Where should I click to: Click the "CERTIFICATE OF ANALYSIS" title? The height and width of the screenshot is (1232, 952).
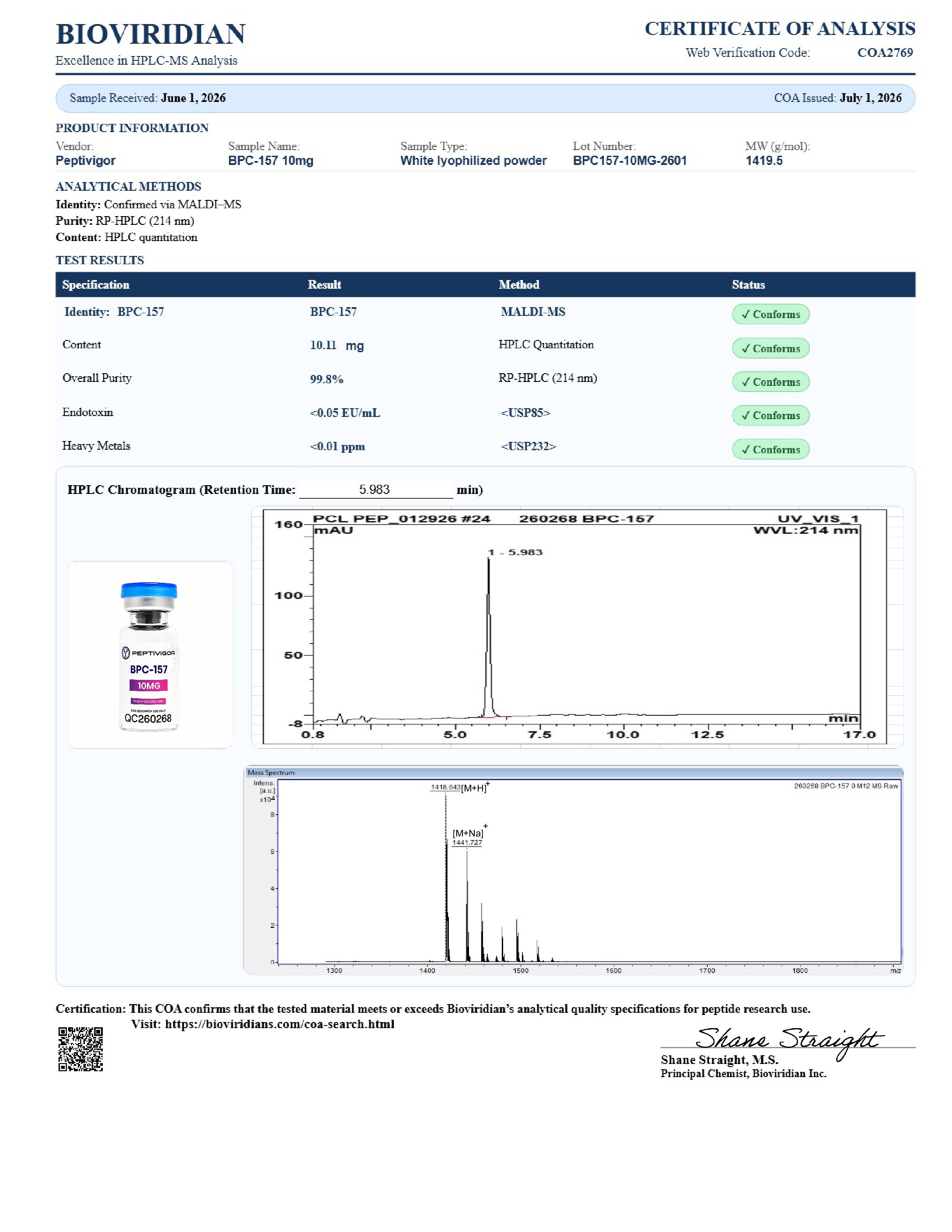click(780, 28)
